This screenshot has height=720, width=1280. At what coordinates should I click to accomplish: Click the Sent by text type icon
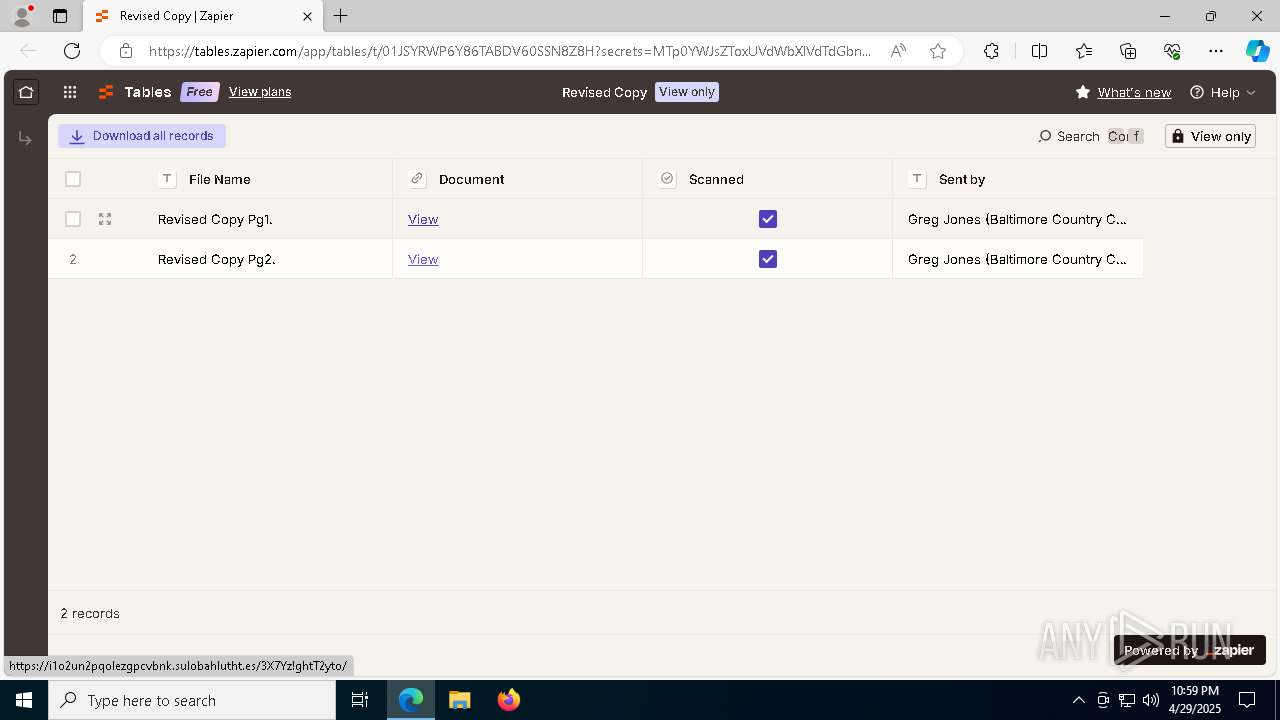[x=917, y=179]
